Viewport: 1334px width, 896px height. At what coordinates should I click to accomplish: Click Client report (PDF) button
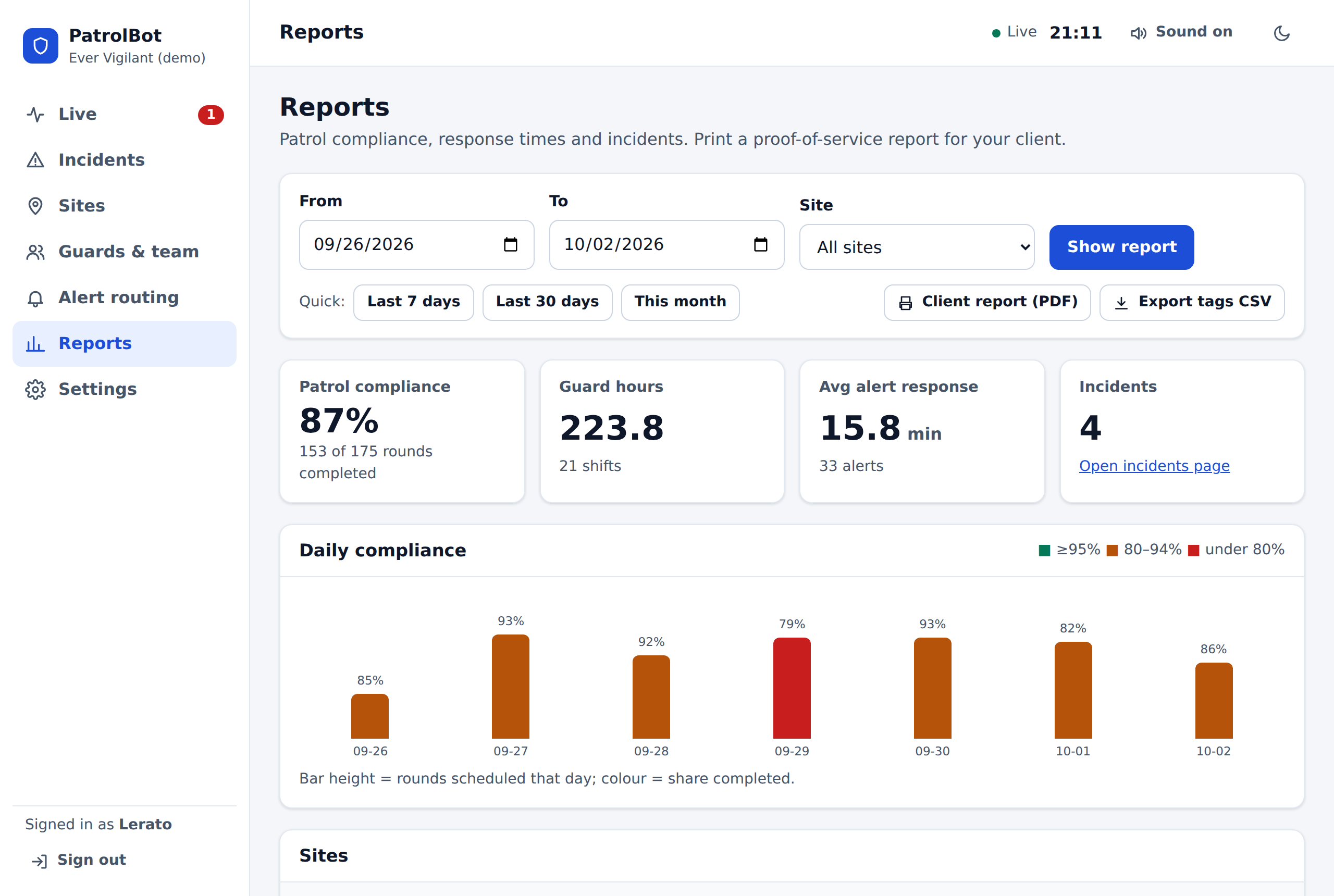(987, 302)
